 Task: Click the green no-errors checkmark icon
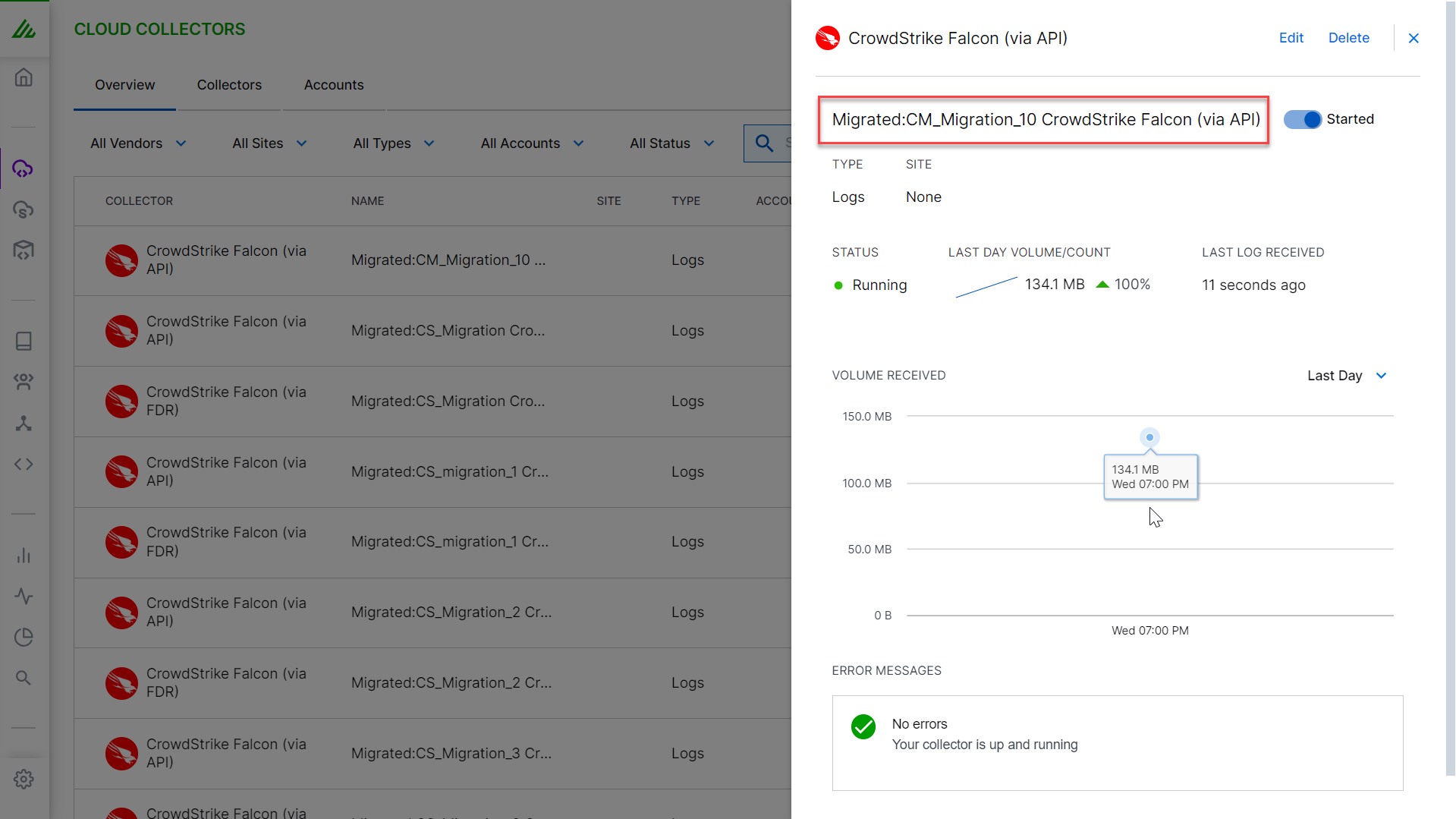point(863,726)
